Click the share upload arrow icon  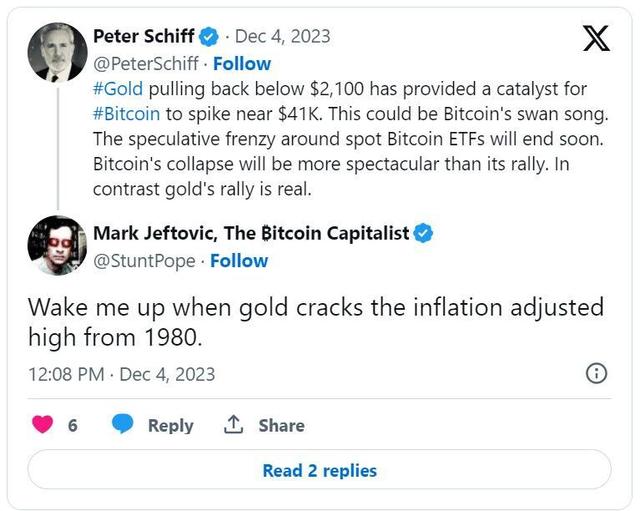(x=234, y=425)
